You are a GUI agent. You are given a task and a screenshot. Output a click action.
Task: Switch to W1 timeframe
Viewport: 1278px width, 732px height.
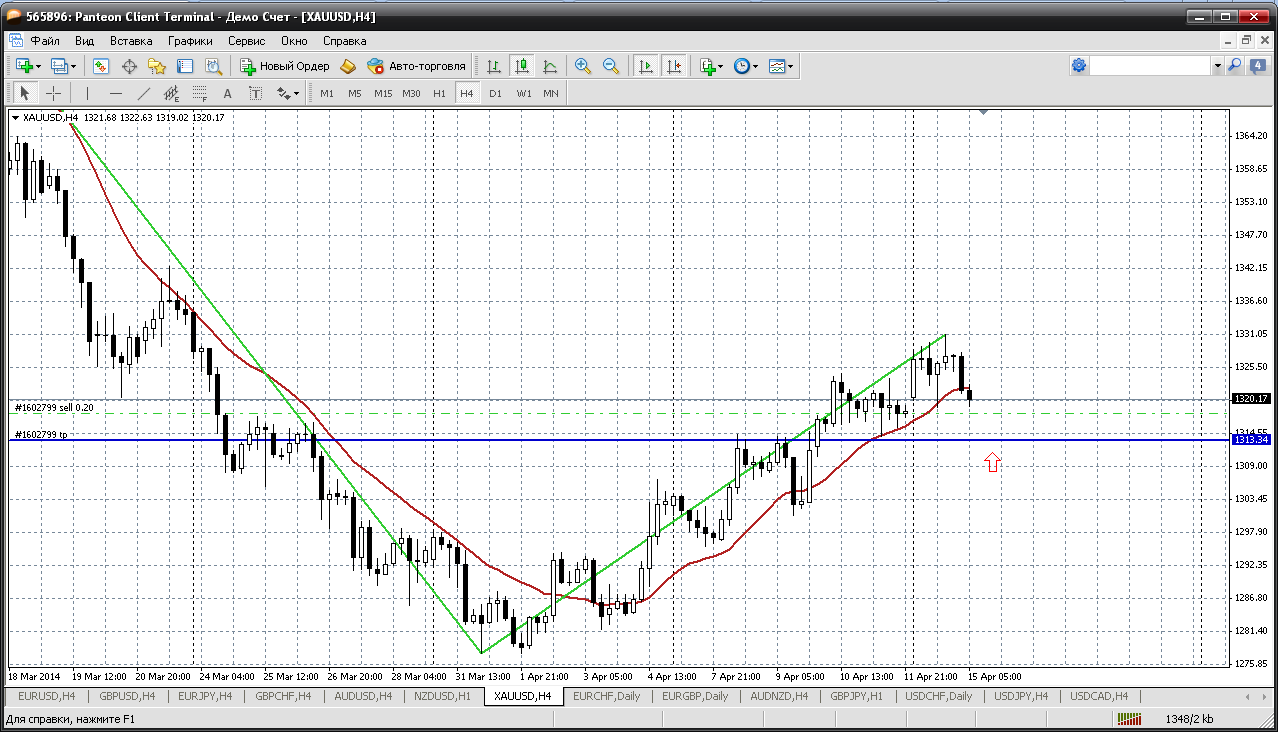523,93
